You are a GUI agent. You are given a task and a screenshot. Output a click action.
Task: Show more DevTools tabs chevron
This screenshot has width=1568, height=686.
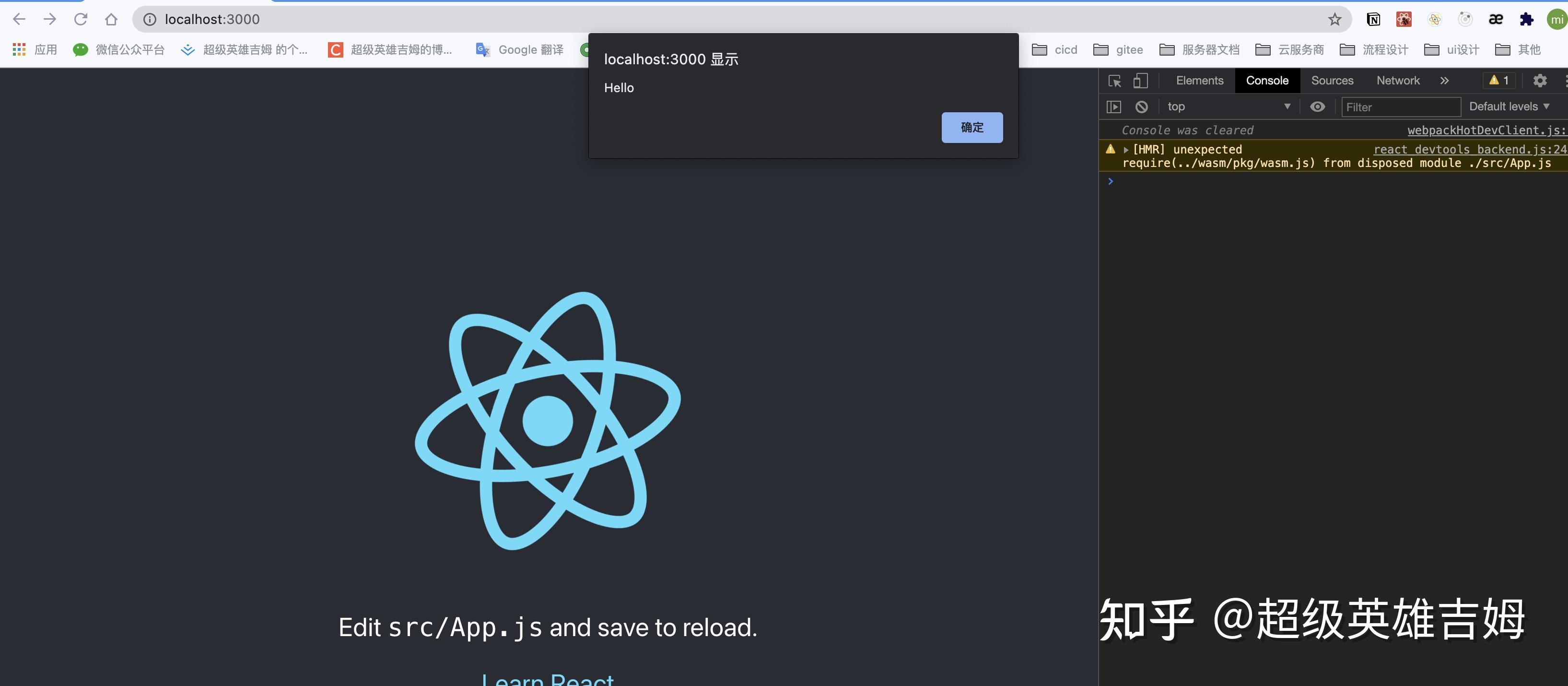pos(1444,80)
